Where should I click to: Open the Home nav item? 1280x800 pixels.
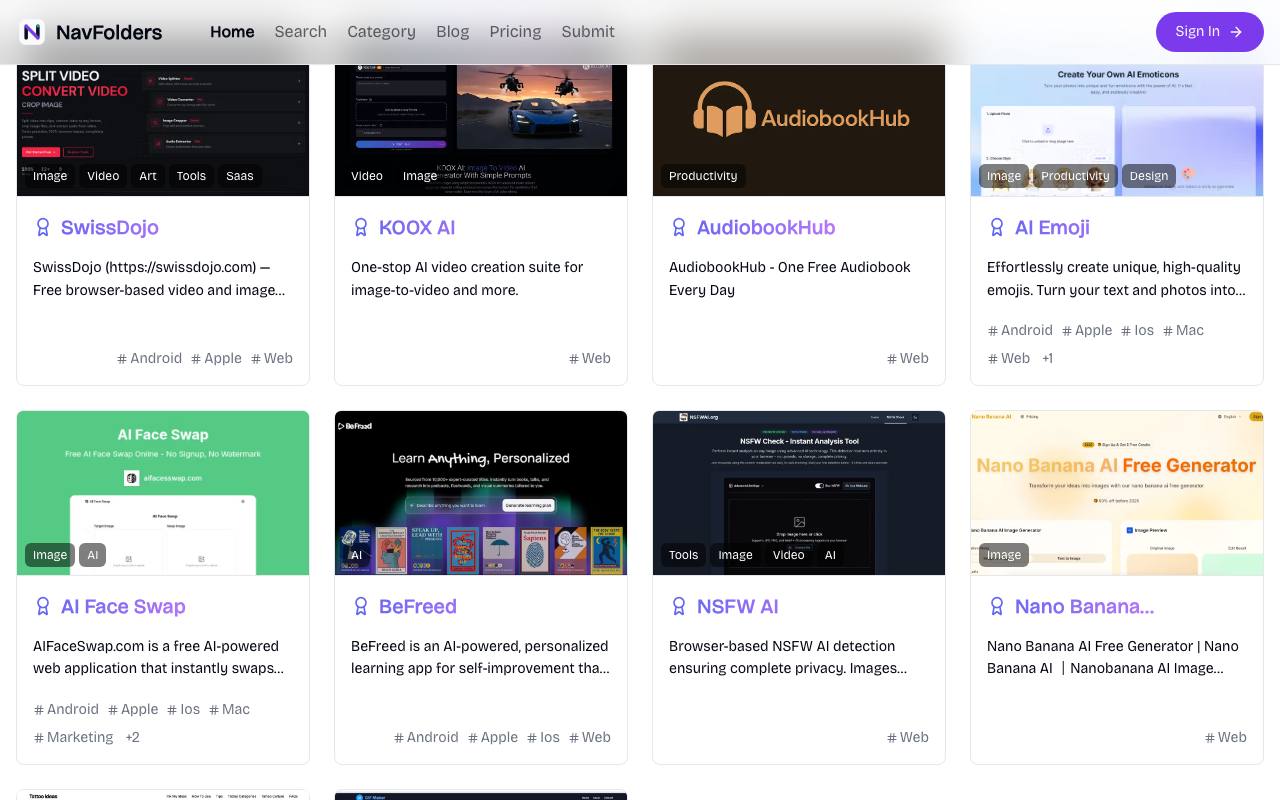(232, 32)
